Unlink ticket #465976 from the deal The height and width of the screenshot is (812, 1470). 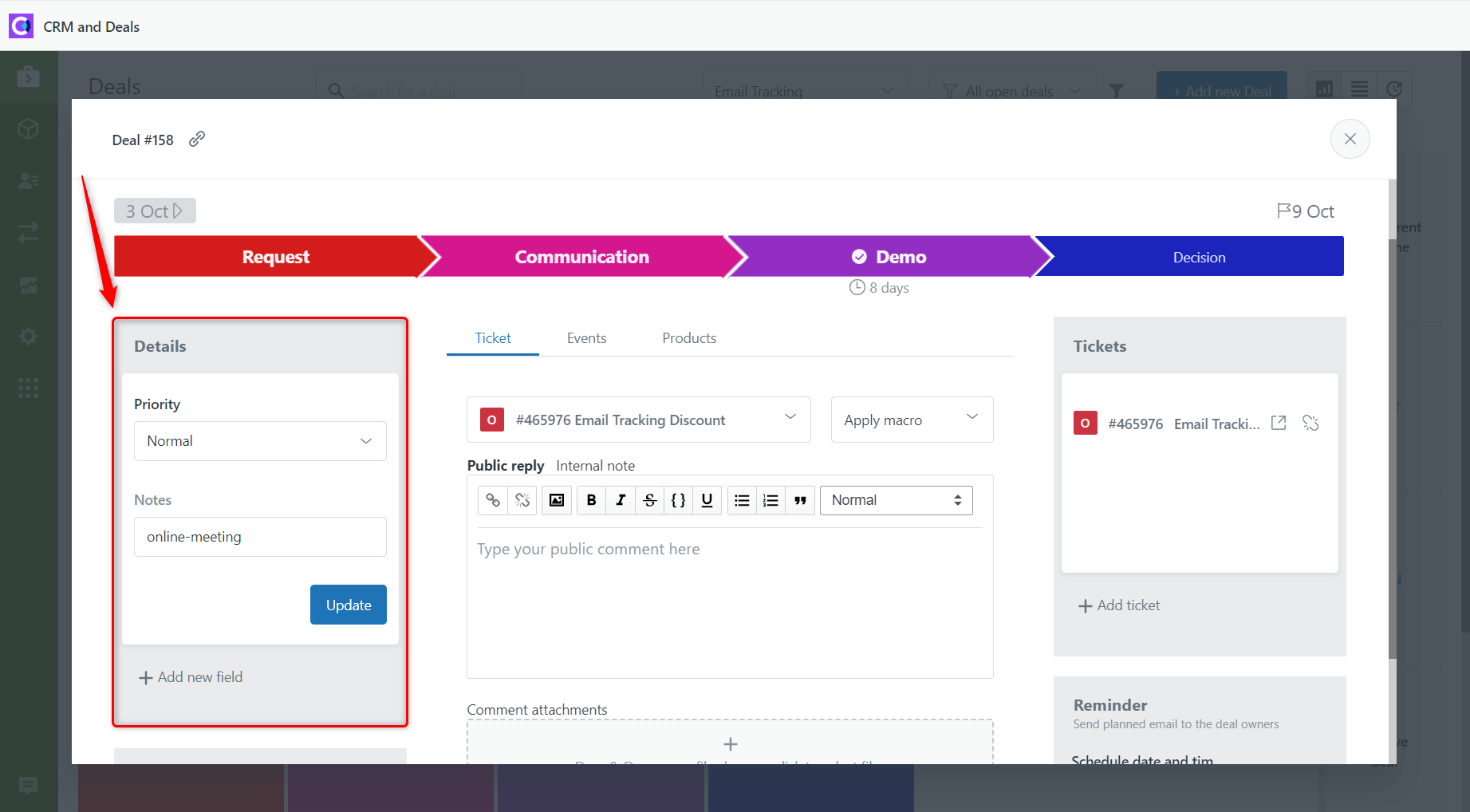pos(1310,423)
